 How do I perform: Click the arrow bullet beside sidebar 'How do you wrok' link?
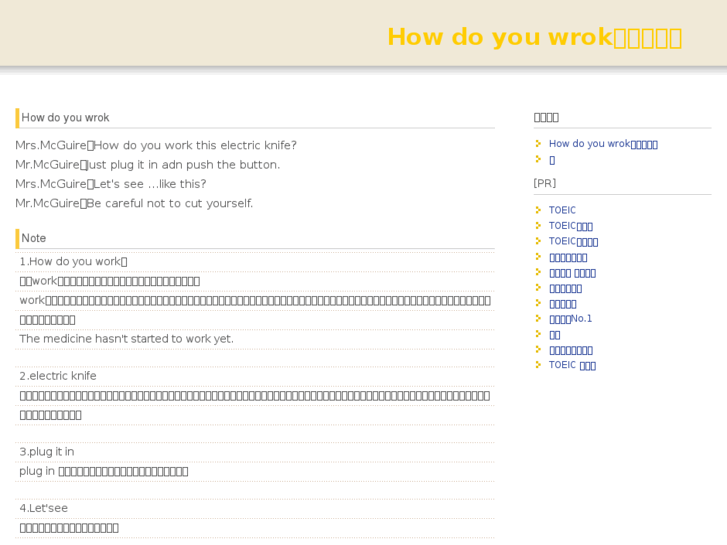[538, 144]
